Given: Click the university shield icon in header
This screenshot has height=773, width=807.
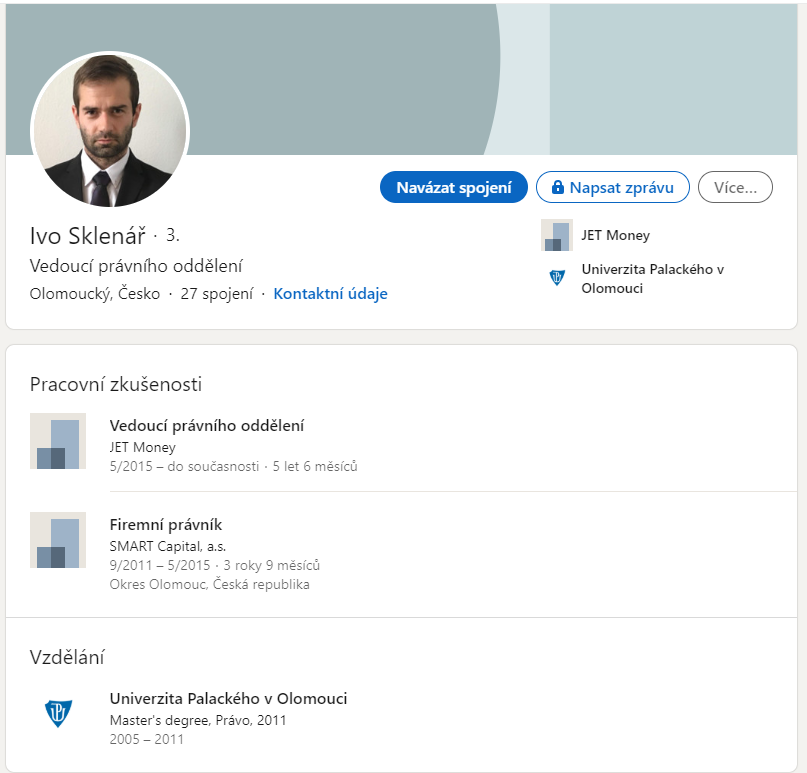Looking at the screenshot, I should pos(556,278).
